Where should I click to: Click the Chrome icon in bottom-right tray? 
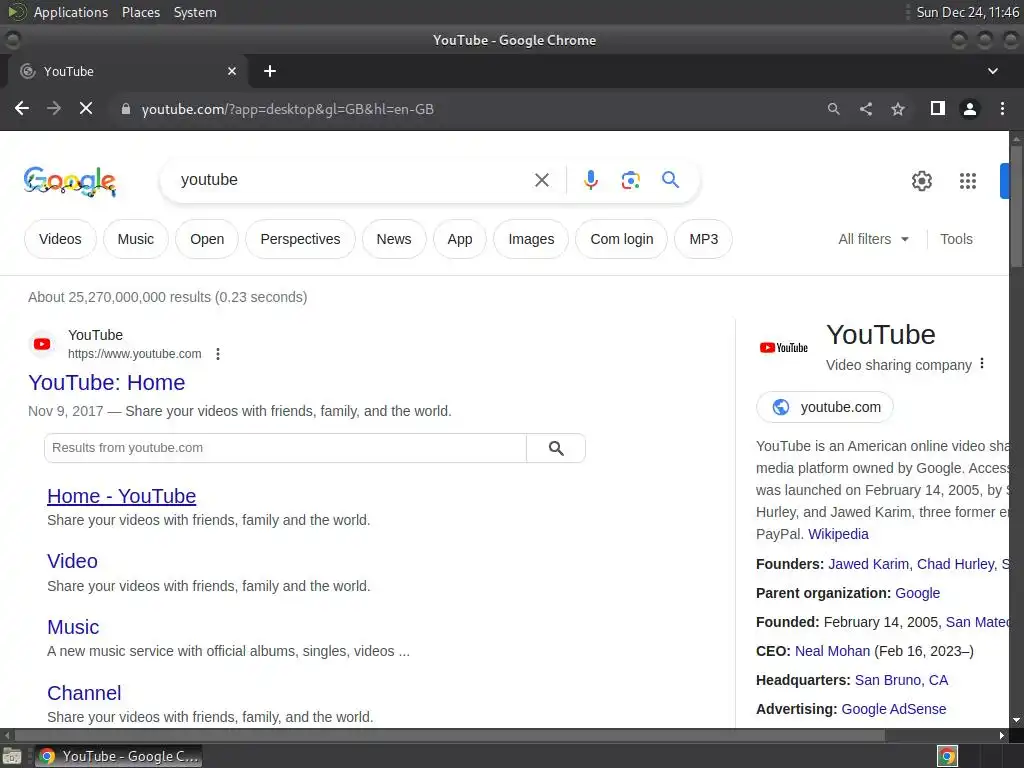pos(947,756)
